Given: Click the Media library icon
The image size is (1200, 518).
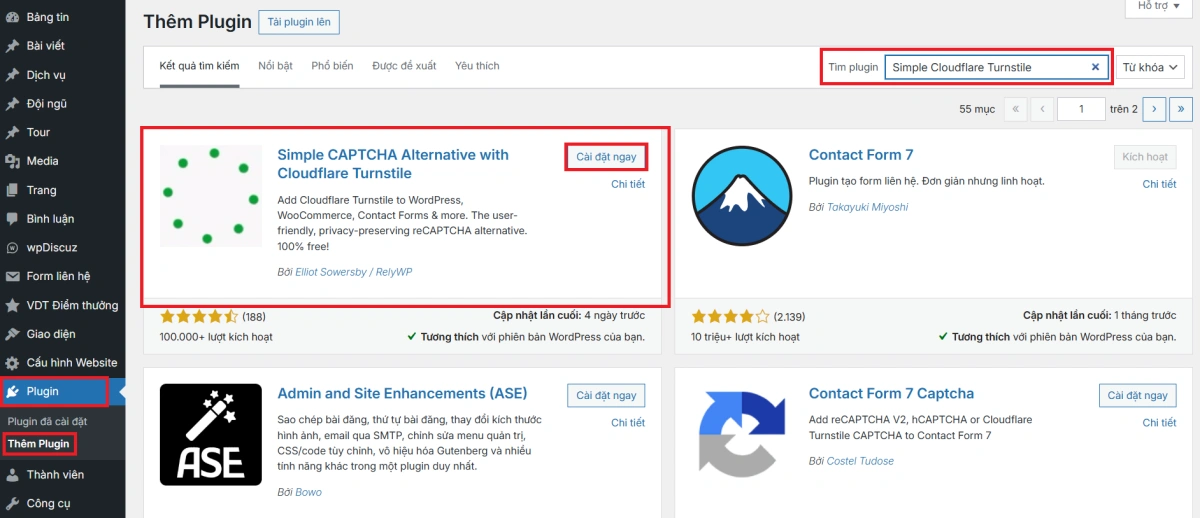Looking at the screenshot, I should [12, 161].
